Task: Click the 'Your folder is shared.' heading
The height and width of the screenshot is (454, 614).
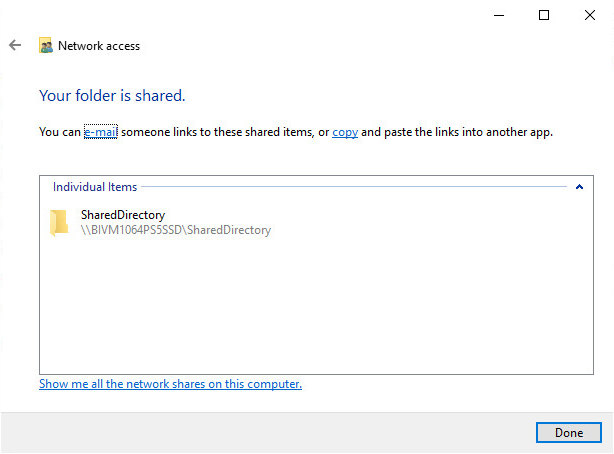Action: [x=112, y=96]
